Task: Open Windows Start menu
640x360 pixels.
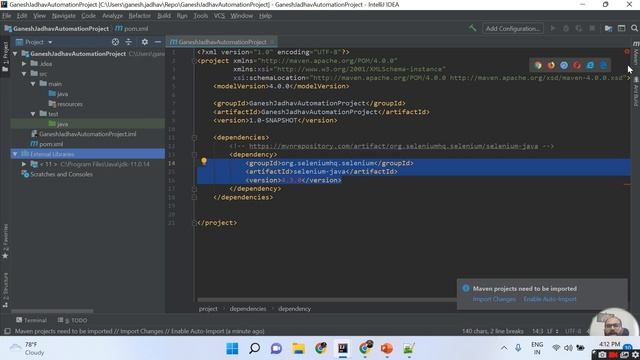Action: pyautogui.click(x=232, y=349)
